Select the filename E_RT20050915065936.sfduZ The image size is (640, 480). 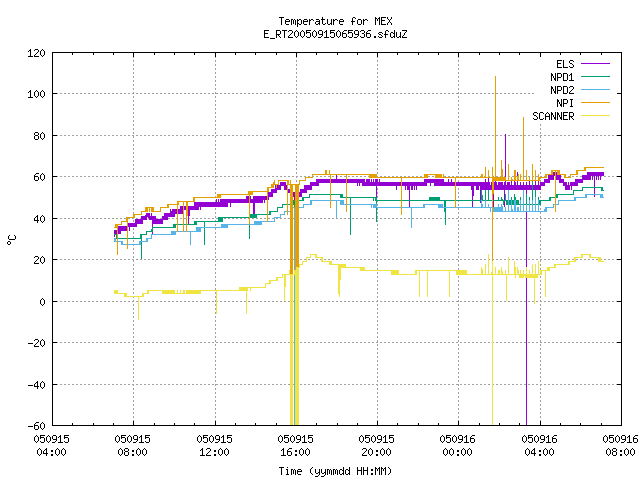click(335, 34)
